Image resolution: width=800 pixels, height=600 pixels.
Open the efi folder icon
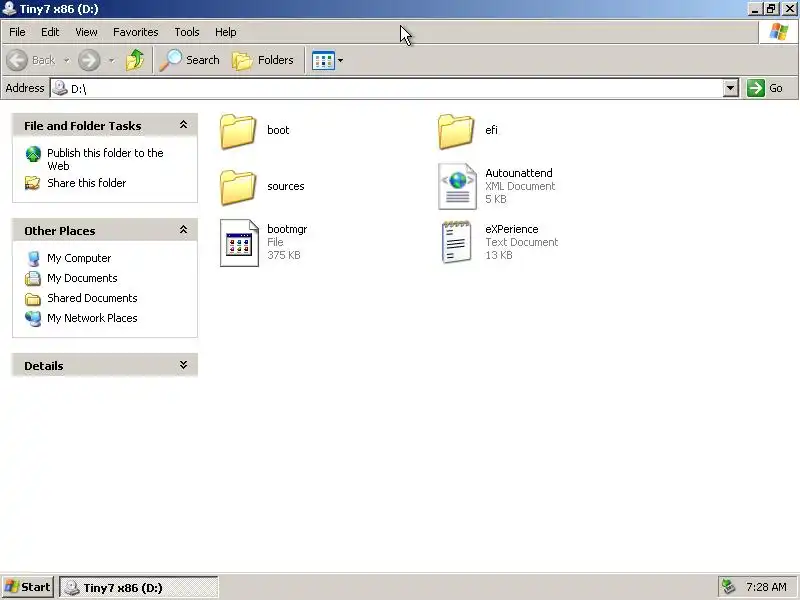coord(456,131)
